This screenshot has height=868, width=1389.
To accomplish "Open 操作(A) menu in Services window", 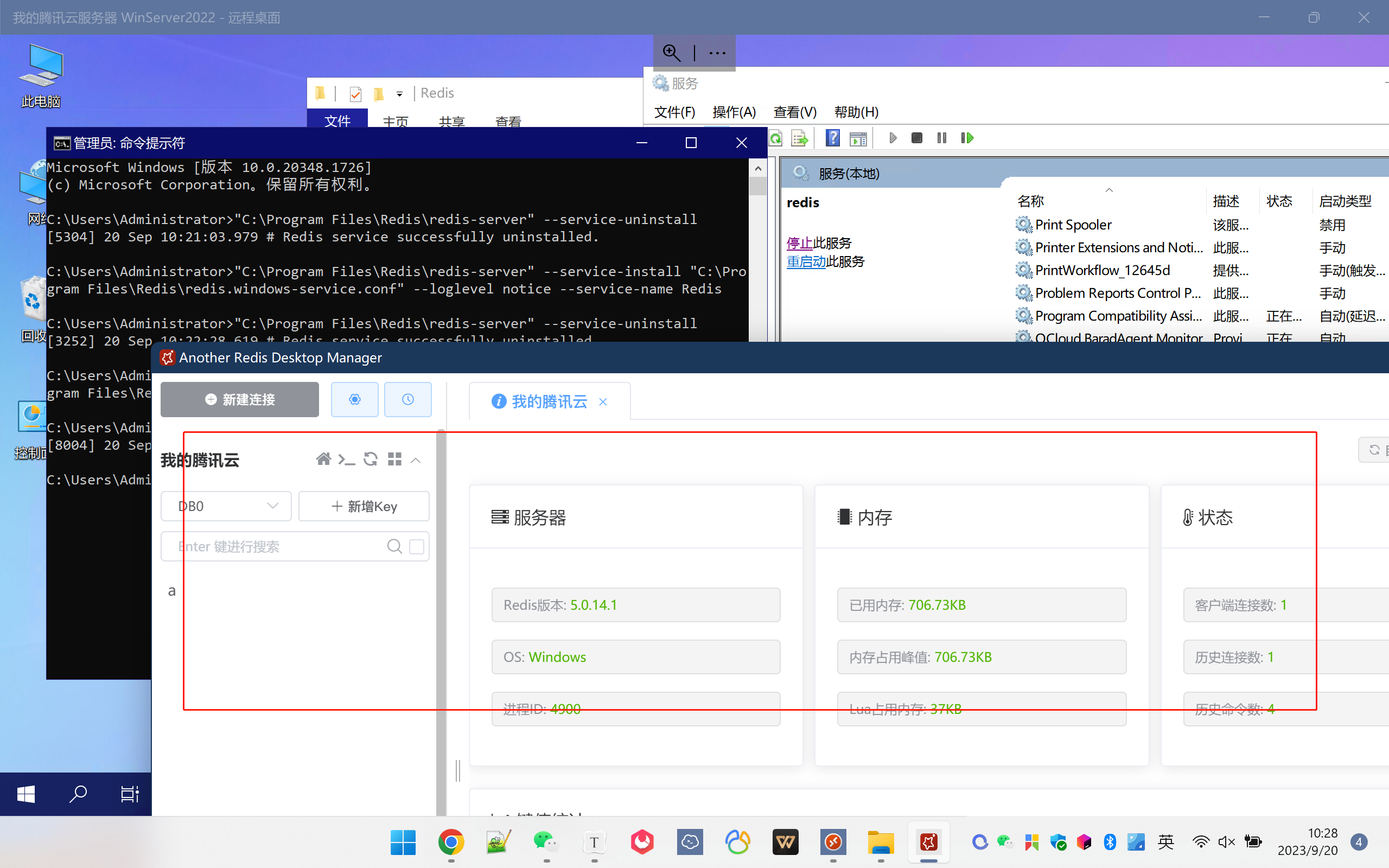I will pyautogui.click(x=734, y=112).
